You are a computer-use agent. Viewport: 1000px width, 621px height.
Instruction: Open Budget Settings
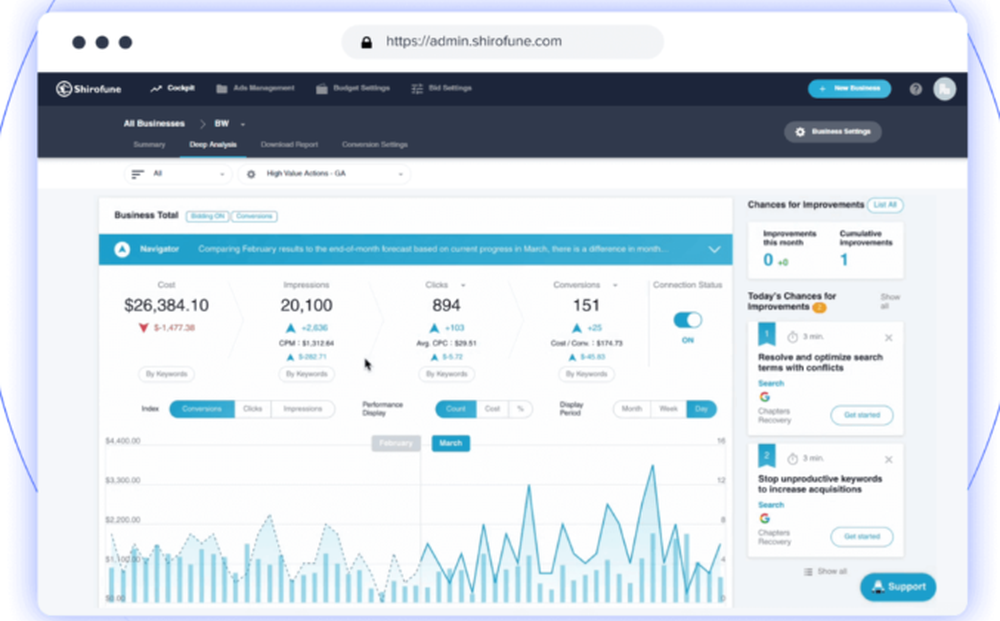[x=353, y=88]
